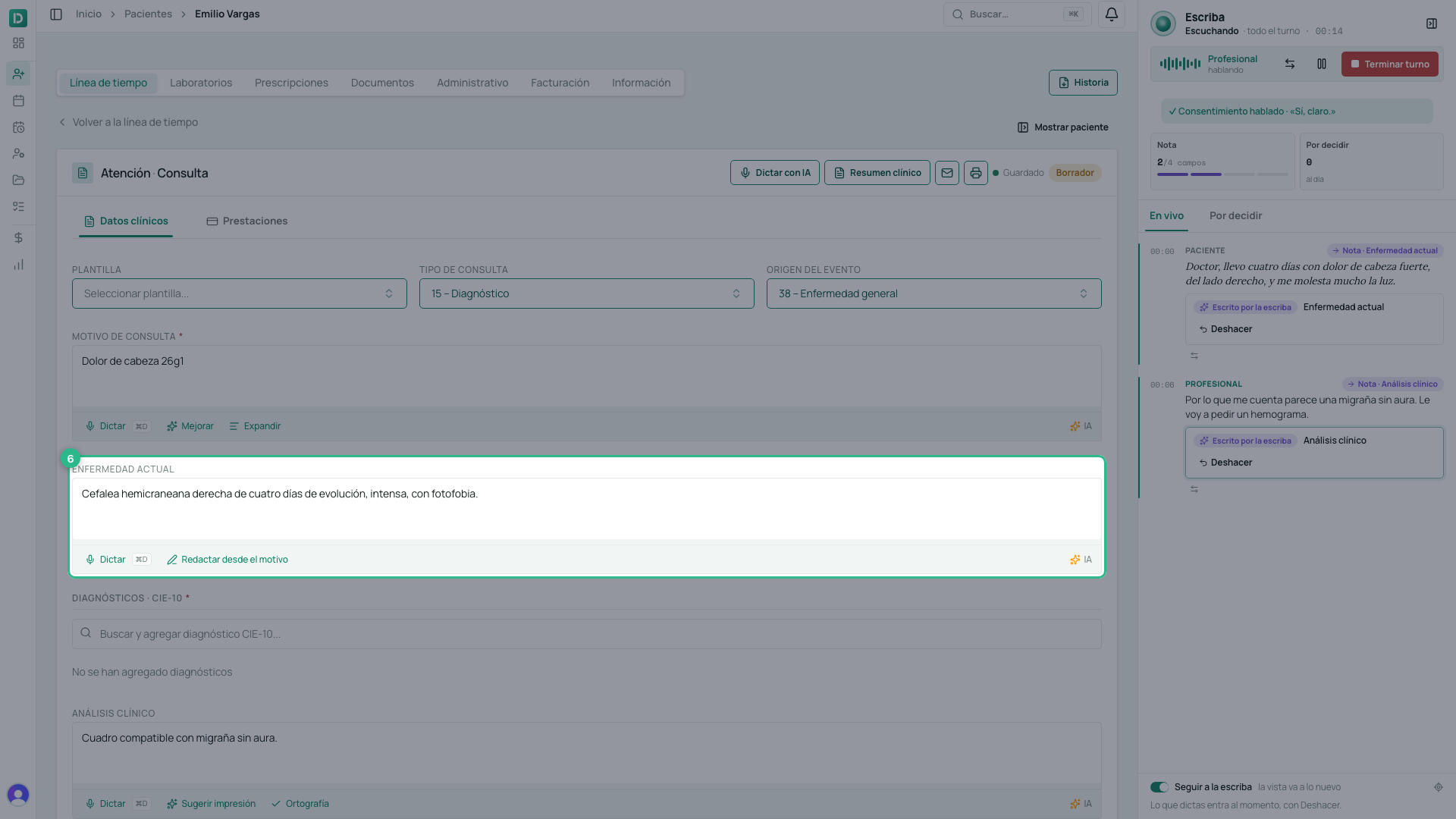This screenshot has width=1456, height=819.
Task: Open the Prestaciones tab
Action: point(247,221)
